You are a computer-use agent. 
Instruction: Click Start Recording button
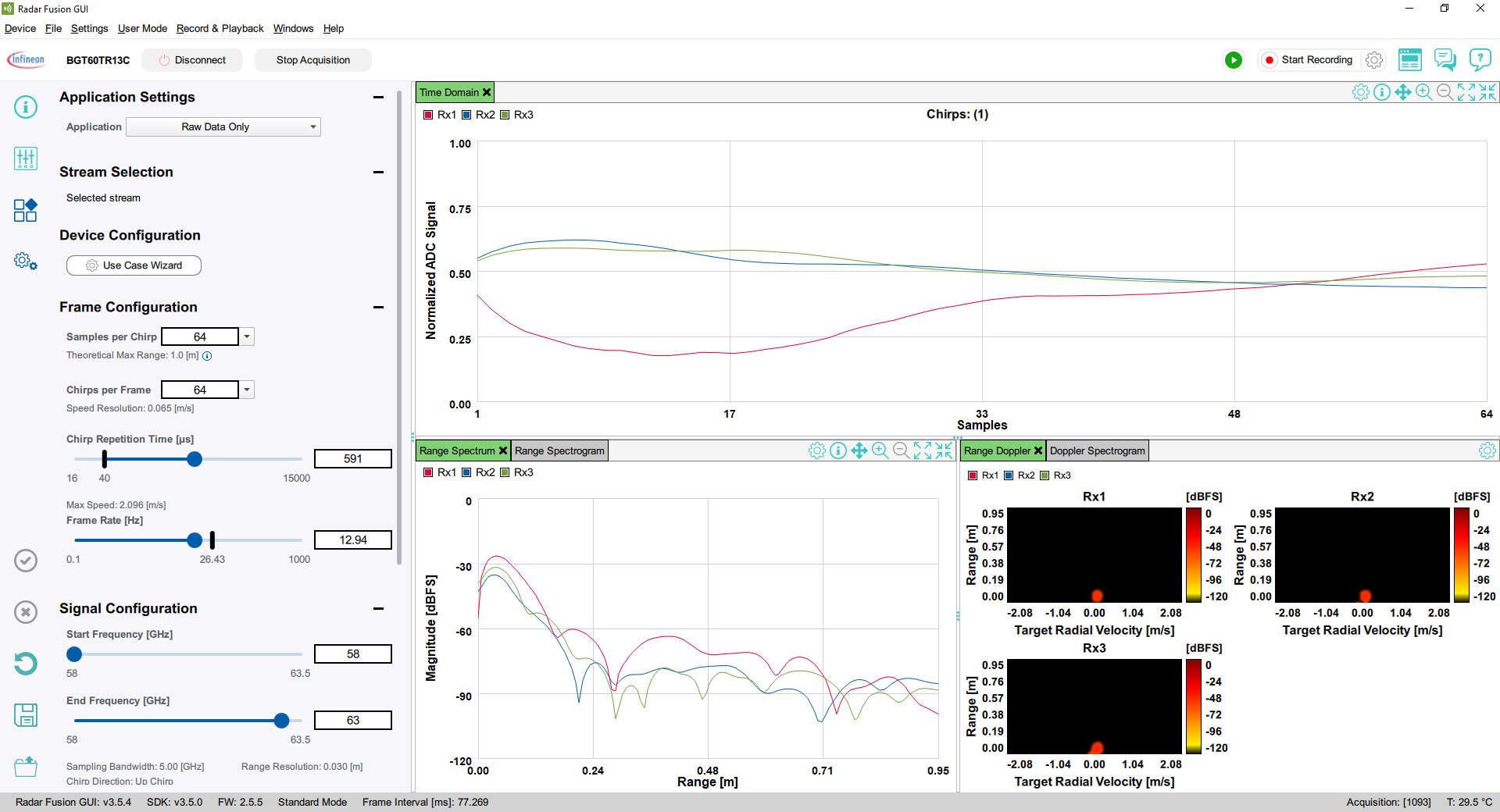(1309, 60)
